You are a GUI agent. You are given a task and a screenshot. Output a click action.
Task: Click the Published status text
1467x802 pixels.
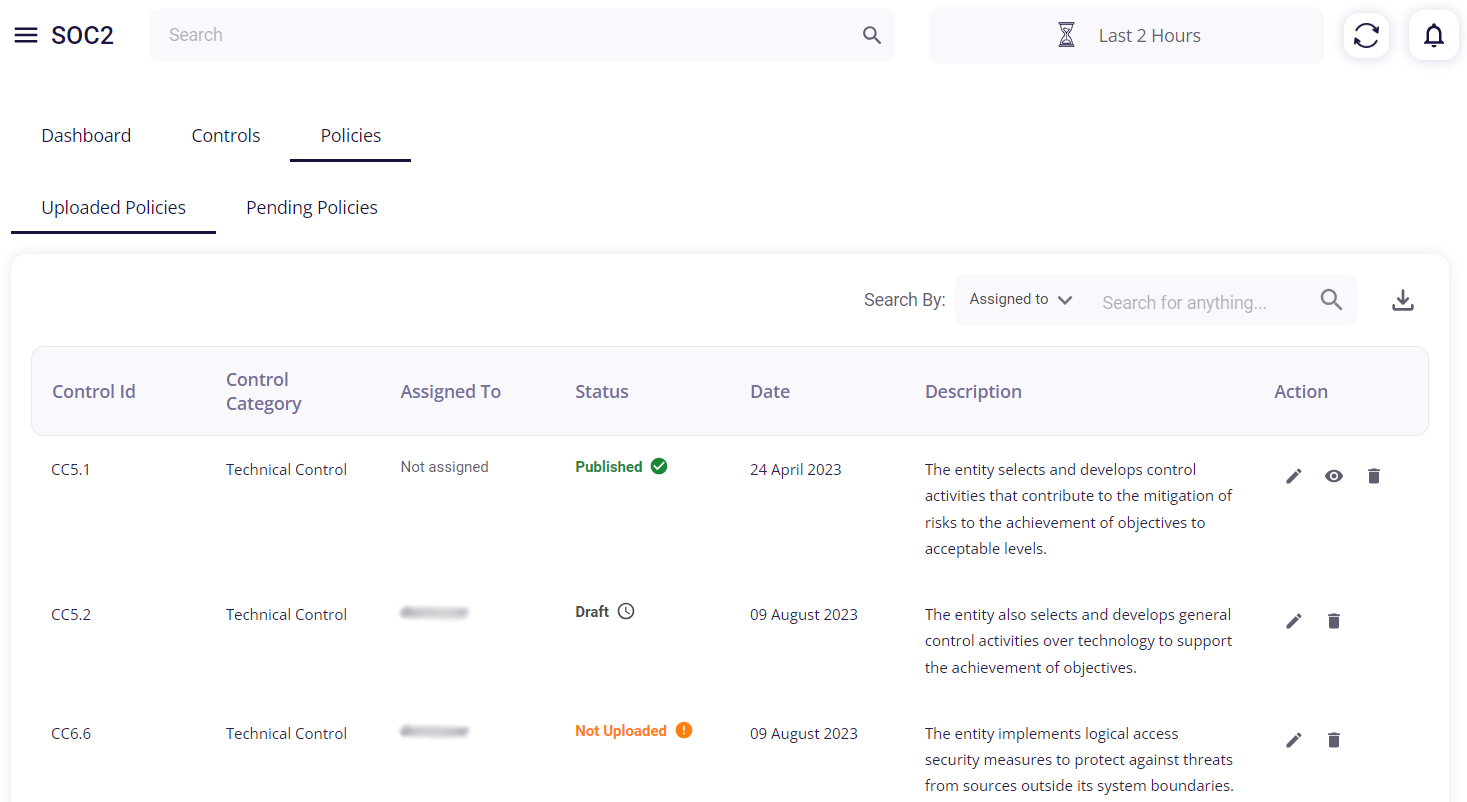pos(609,466)
